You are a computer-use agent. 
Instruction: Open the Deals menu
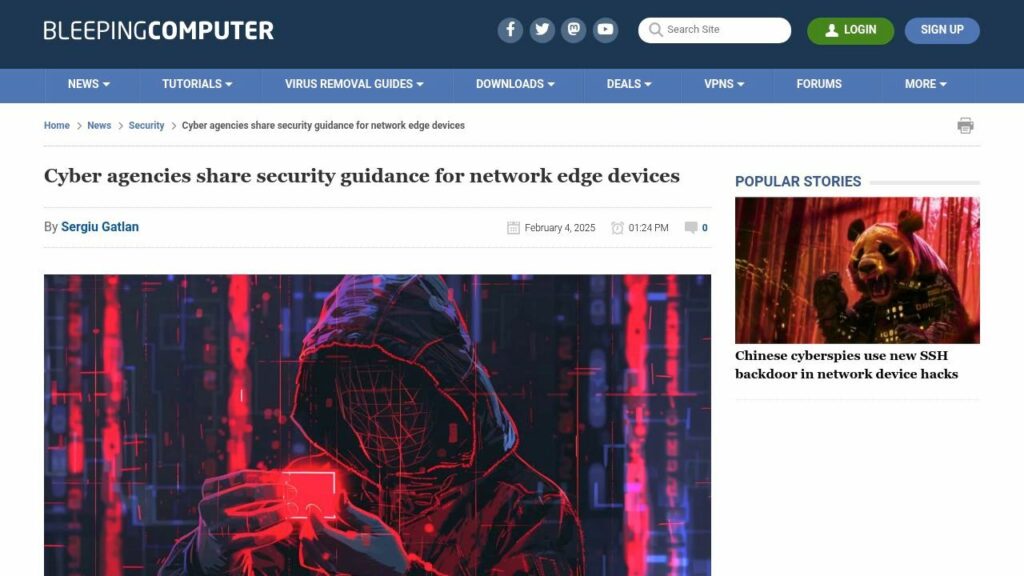(x=629, y=84)
